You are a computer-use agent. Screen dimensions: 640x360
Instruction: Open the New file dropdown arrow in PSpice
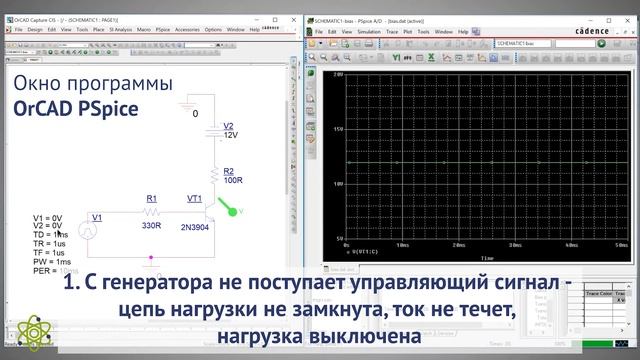pyautogui.click(x=321, y=44)
